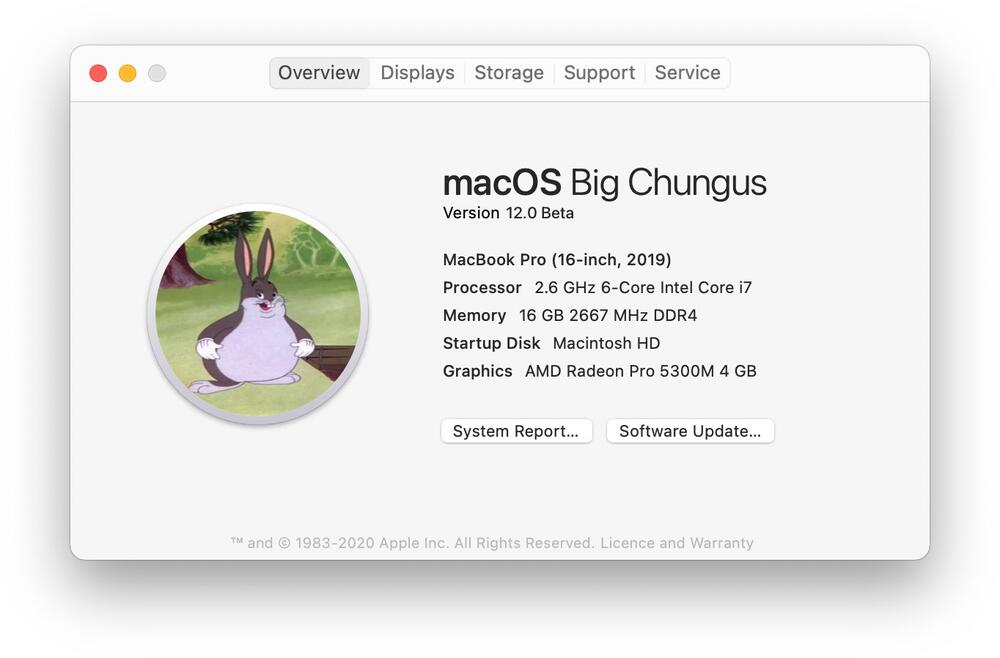Click the macOS Big Chungus title
This screenshot has height=658, width=1000.
coord(604,183)
